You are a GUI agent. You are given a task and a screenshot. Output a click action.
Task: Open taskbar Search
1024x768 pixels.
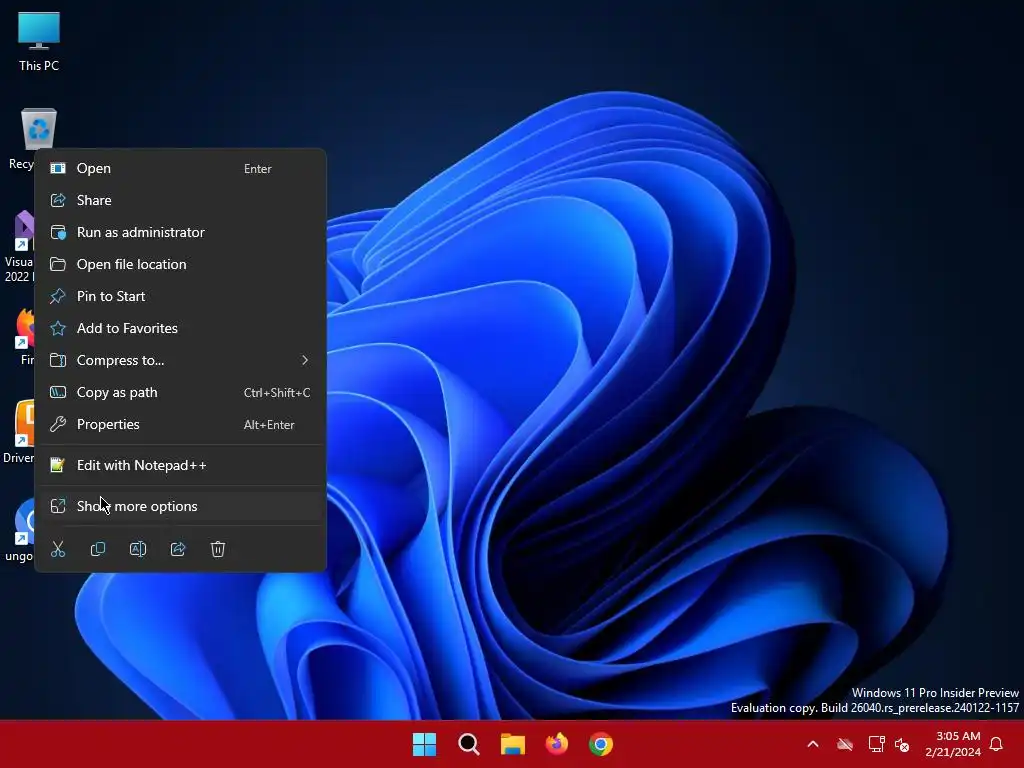point(469,744)
